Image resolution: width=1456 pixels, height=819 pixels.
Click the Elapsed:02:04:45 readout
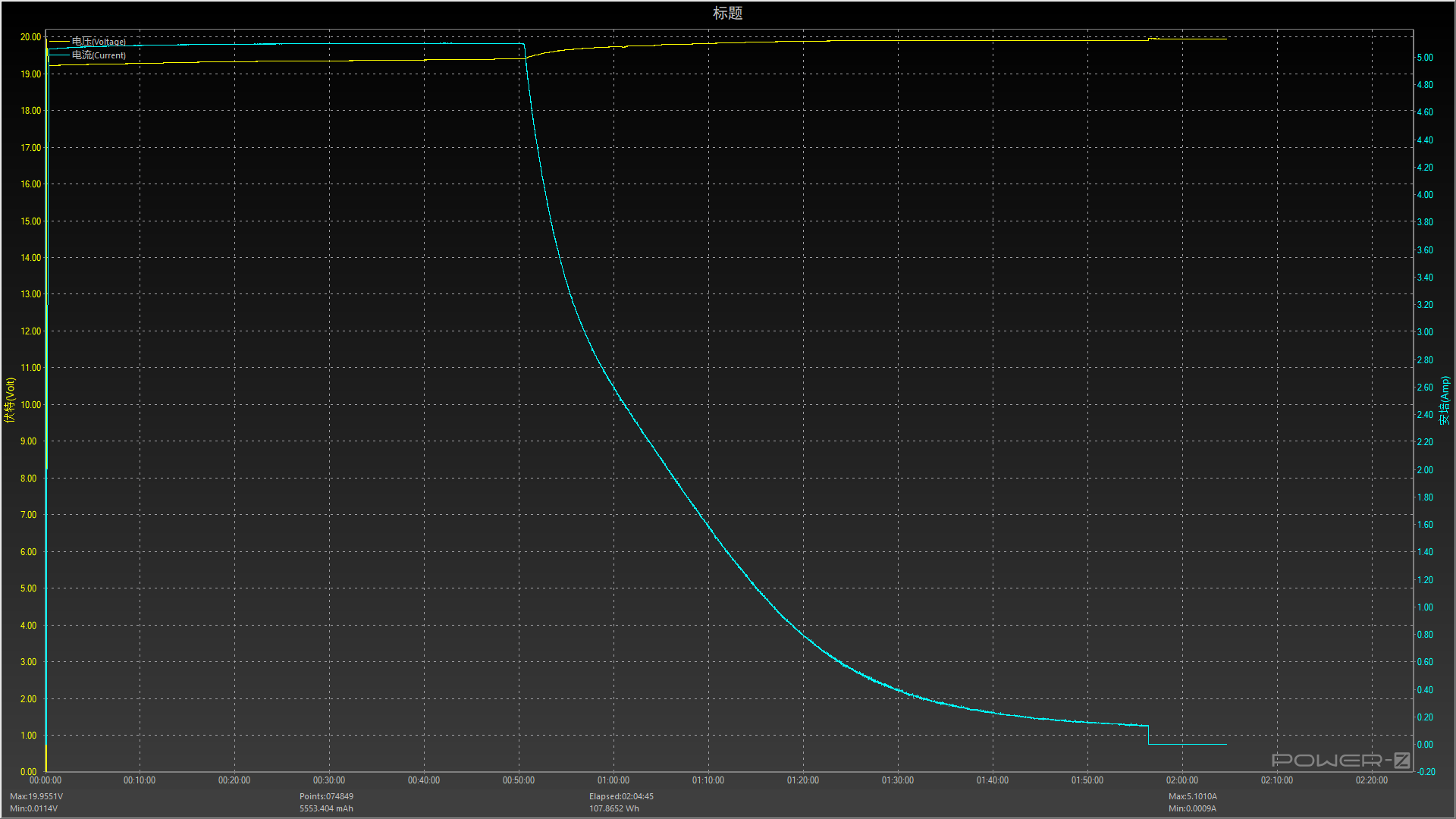(x=621, y=796)
